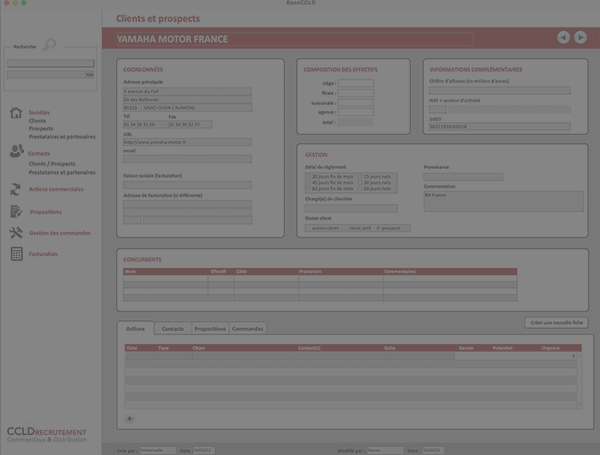This screenshot has height=455, width=600.
Task: Click the agence effectif field
Action: 355,112
